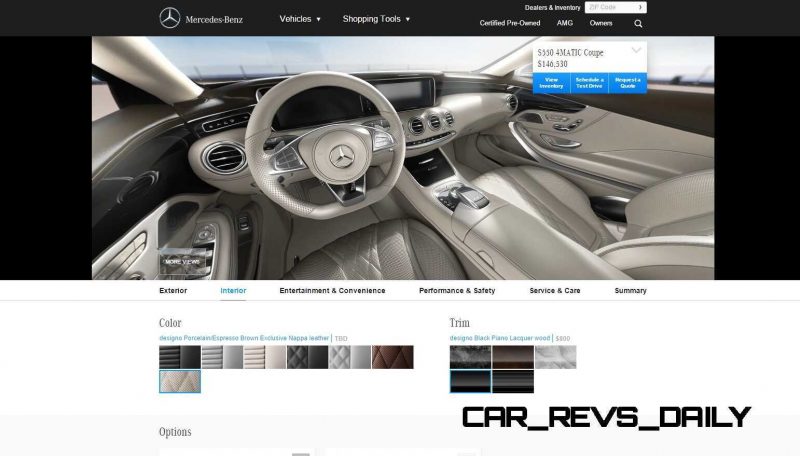The image size is (800, 456).
Task: Choose the grey burl wood trim swatch
Action: (x=470, y=357)
